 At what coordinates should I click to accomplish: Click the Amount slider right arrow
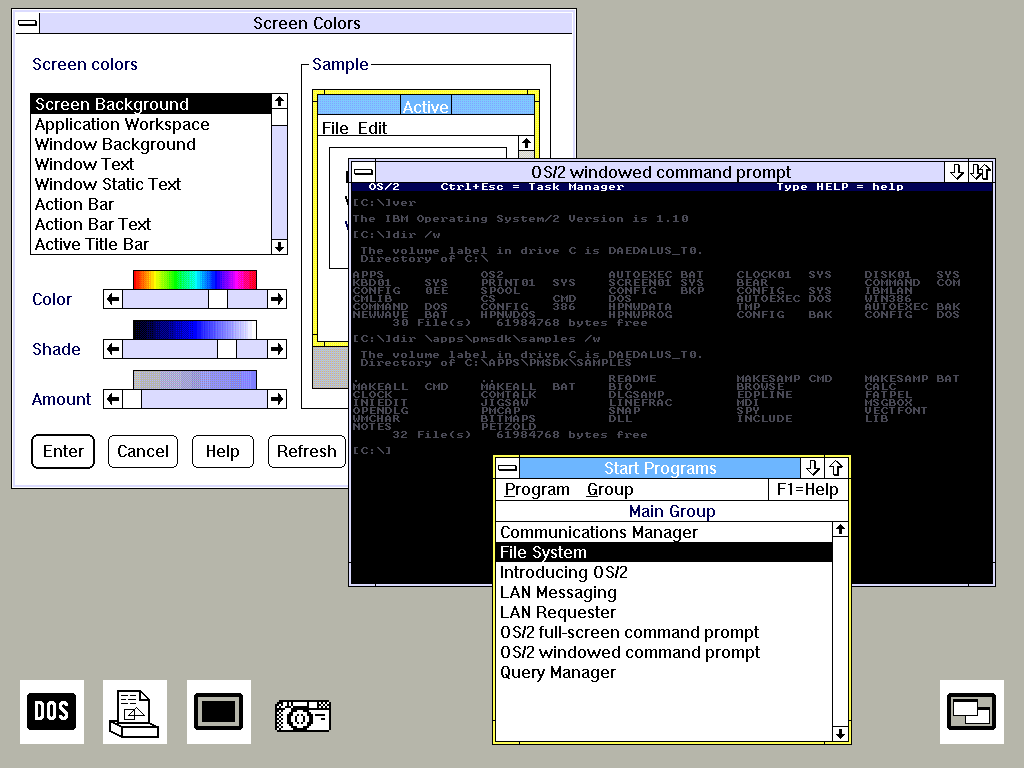(277, 399)
